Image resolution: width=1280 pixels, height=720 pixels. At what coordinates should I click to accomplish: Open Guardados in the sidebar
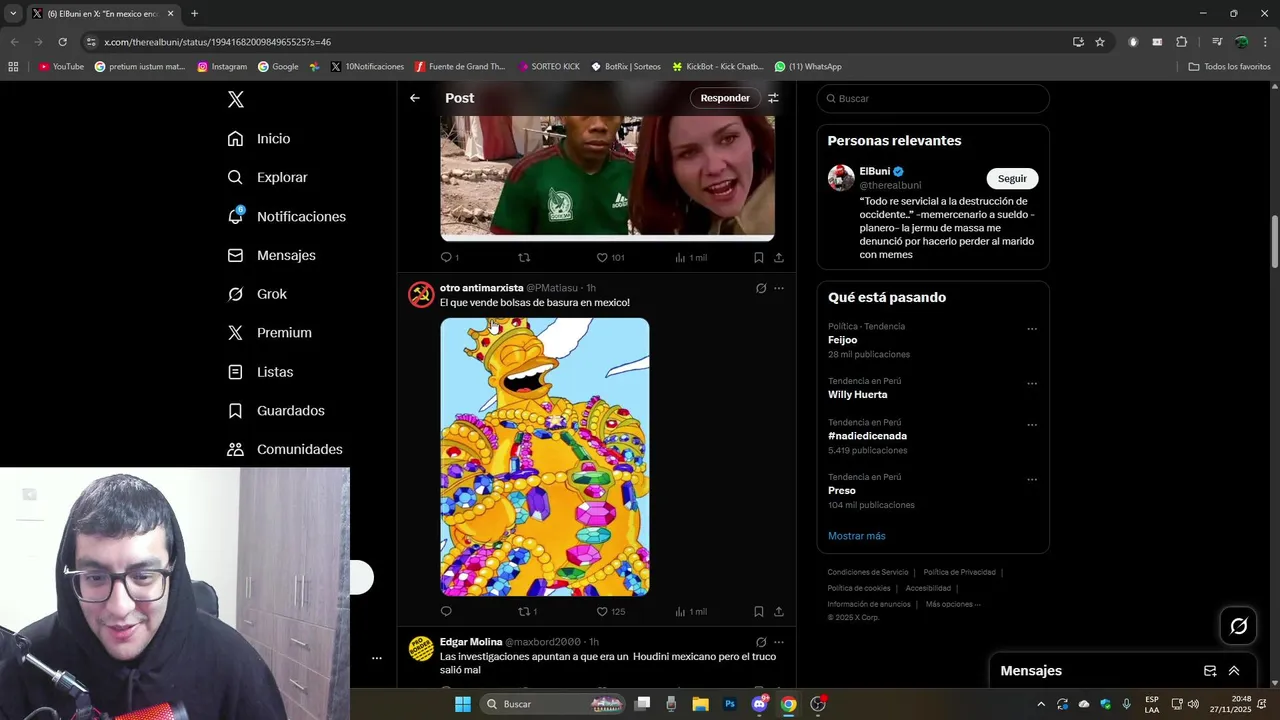[x=276, y=411]
